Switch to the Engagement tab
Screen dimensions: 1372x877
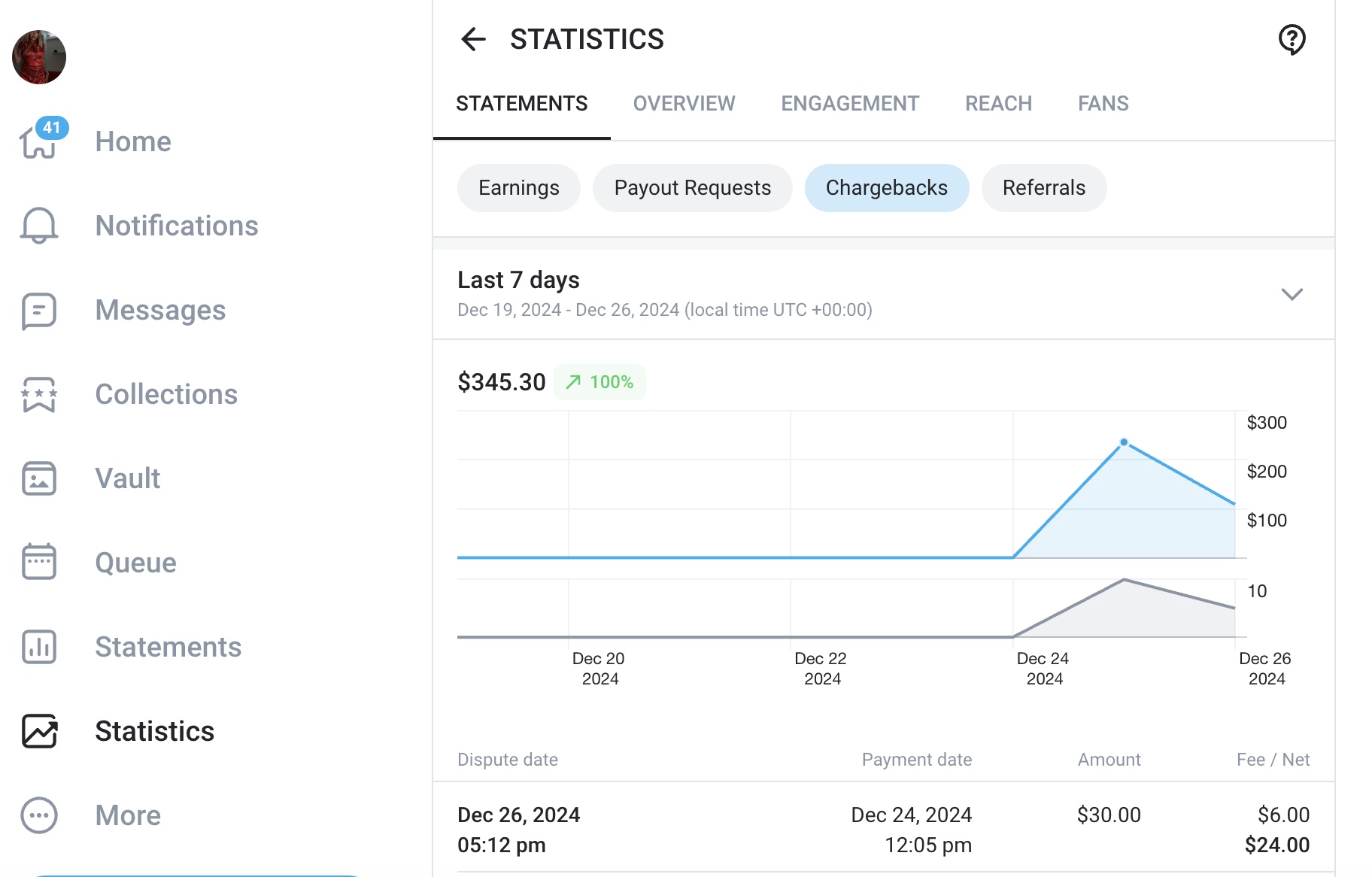[x=850, y=104]
